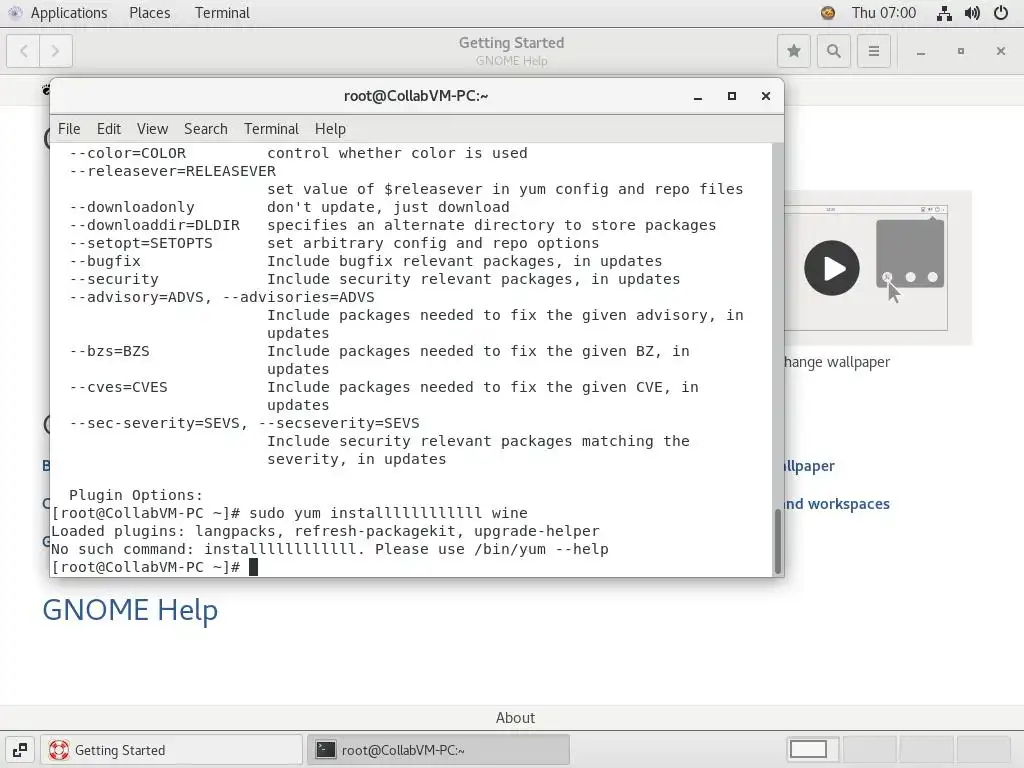This screenshot has height=768, width=1024.
Task: Open the Terminal app menu in top panel
Action: point(222,13)
